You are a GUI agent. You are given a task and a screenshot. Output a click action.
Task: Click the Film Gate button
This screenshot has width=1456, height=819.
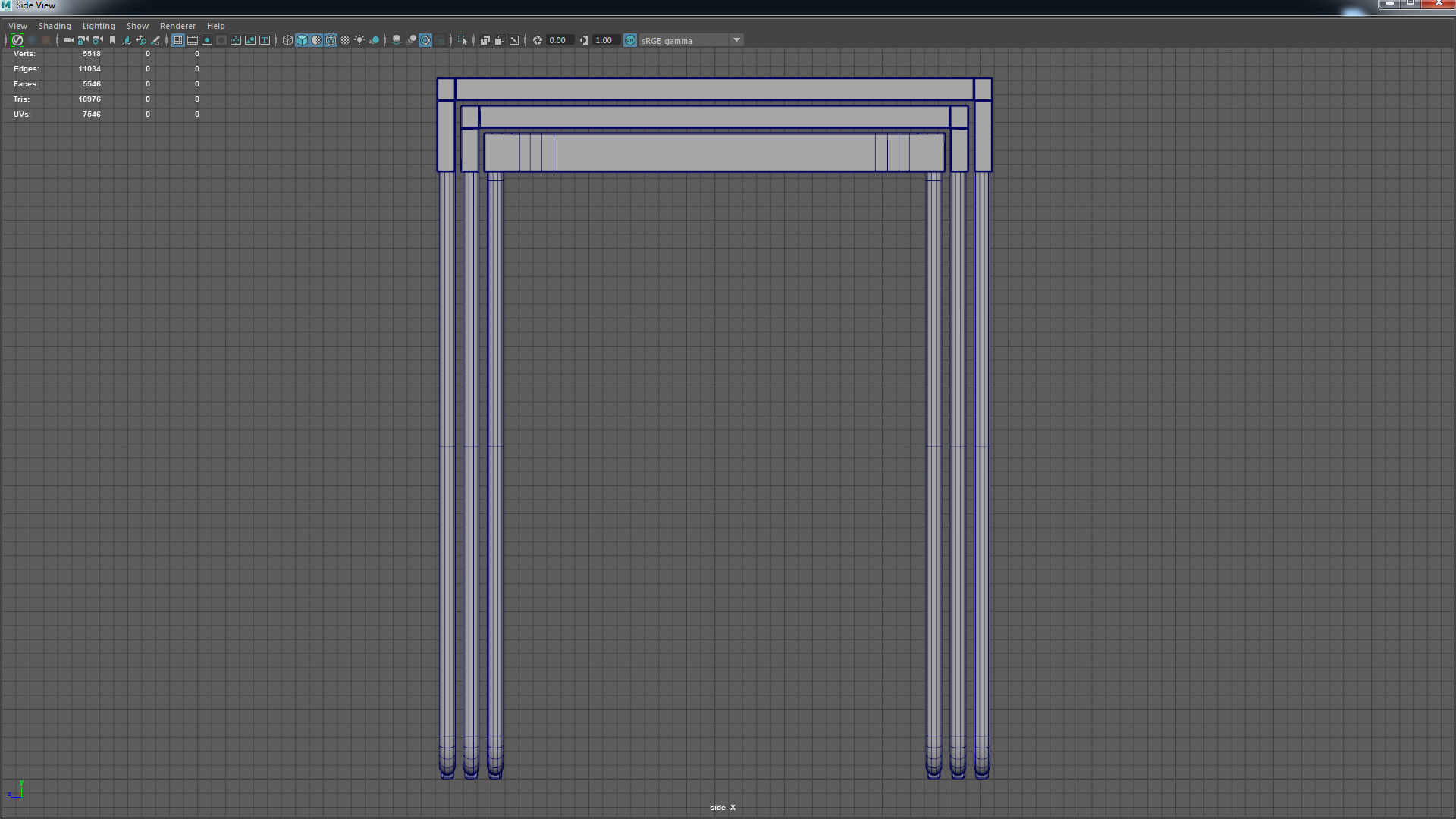[x=193, y=40]
